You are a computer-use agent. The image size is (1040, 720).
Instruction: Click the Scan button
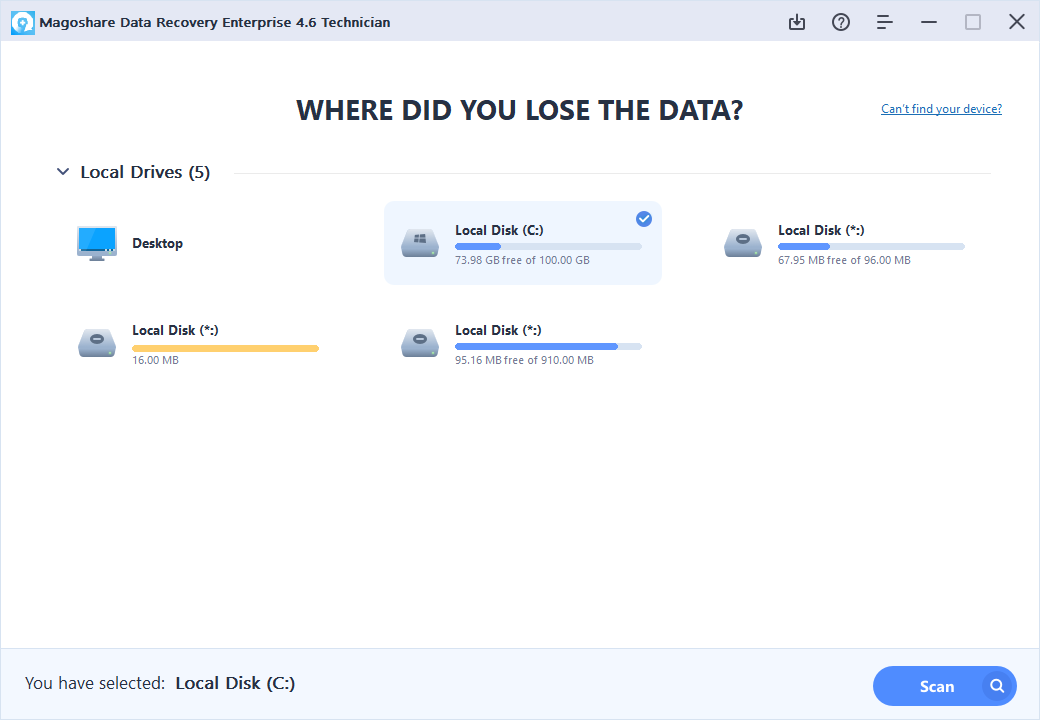coord(938,686)
